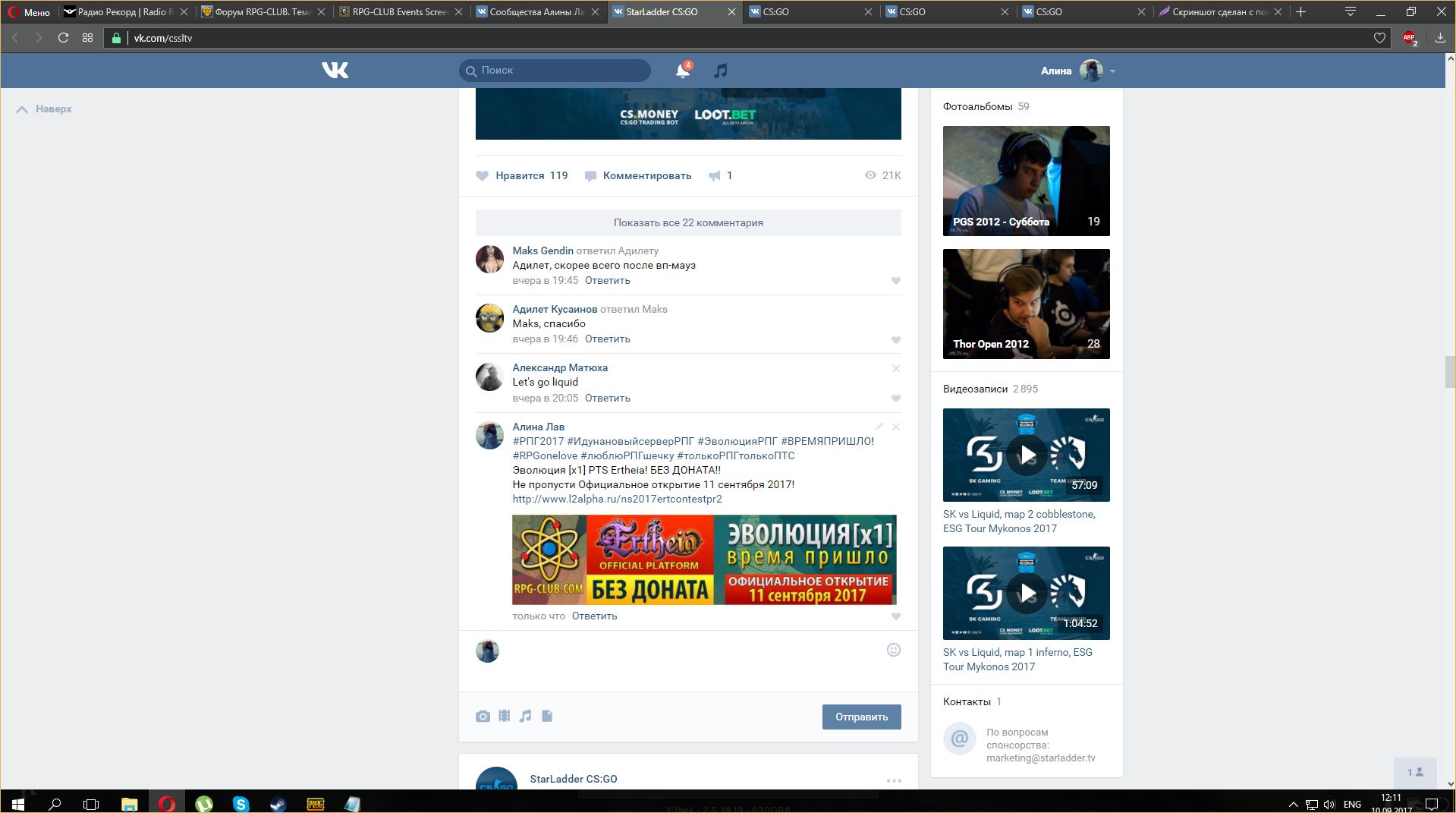Reply to Maks Gendin's comment

point(607,280)
